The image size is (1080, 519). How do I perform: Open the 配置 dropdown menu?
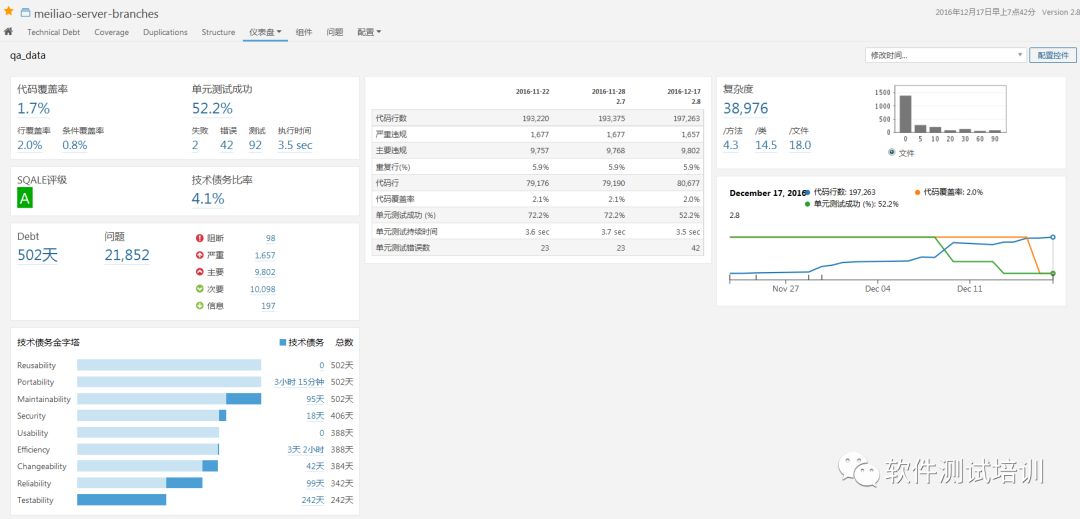(369, 32)
